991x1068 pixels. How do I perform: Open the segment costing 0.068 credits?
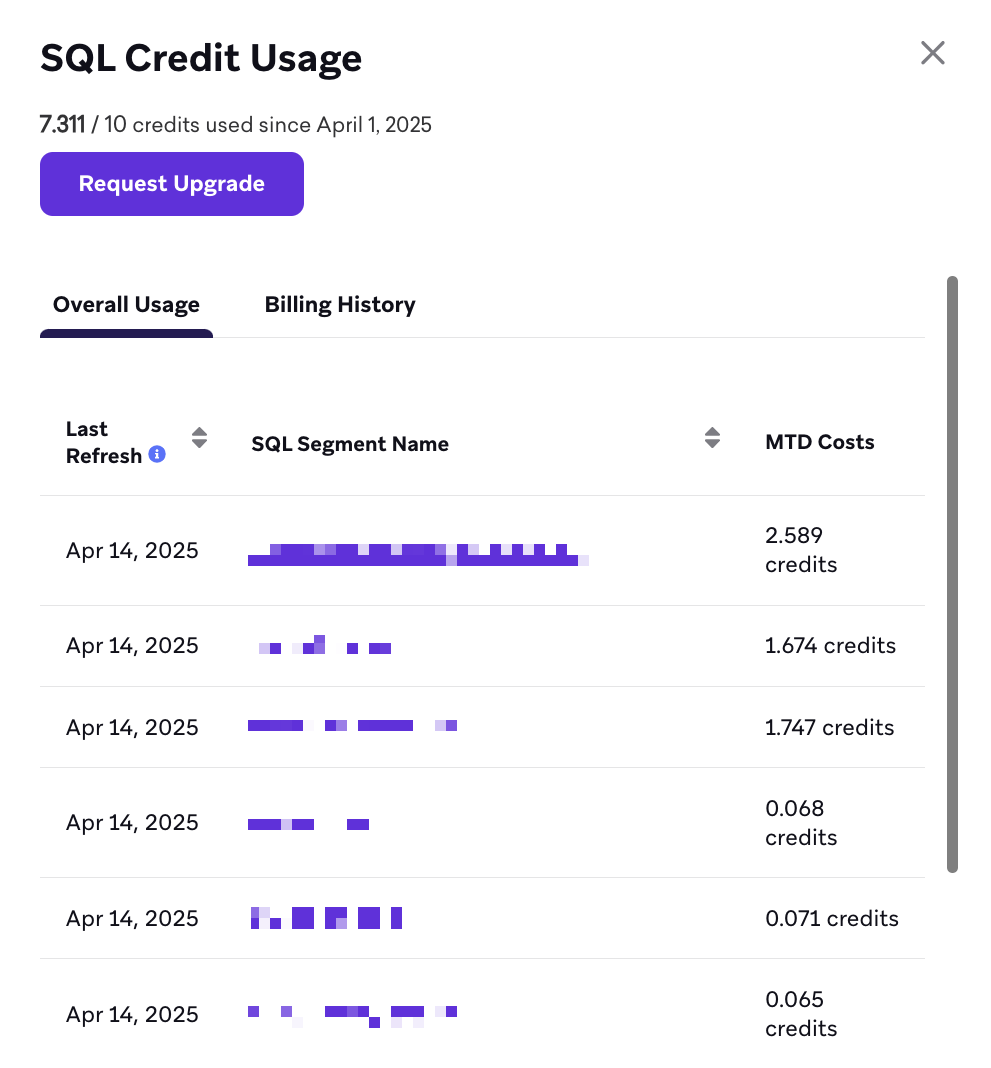tap(309, 824)
